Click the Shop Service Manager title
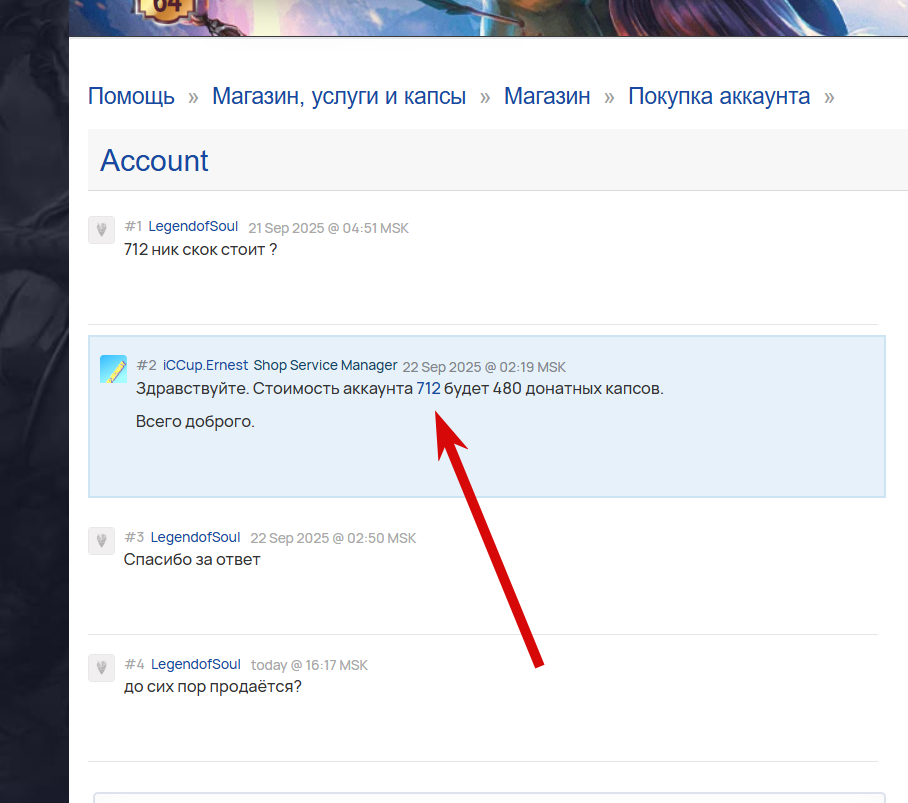This screenshot has height=803, width=908. (x=325, y=365)
